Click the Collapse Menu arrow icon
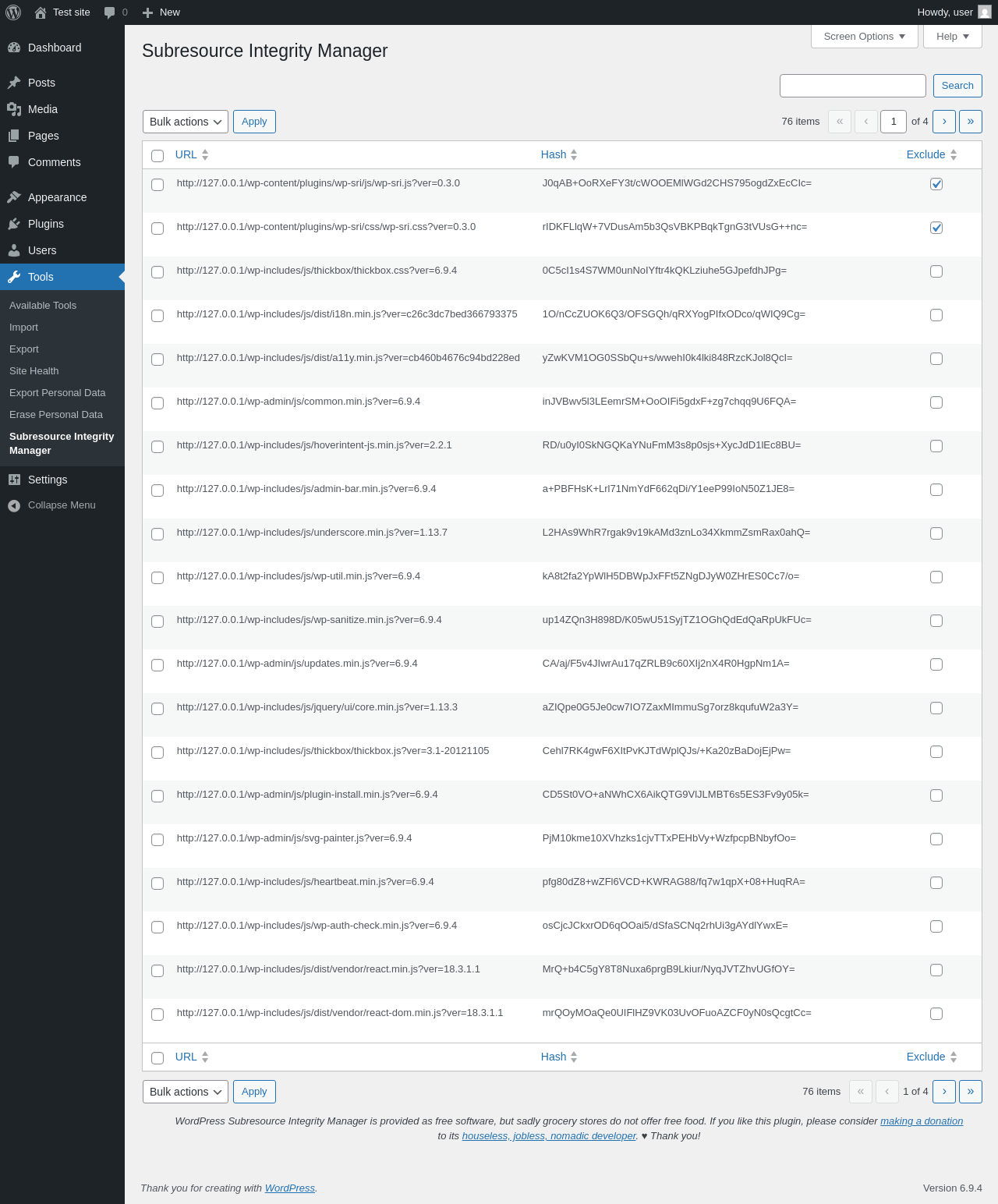Viewport: 998px width, 1204px height. coord(14,506)
